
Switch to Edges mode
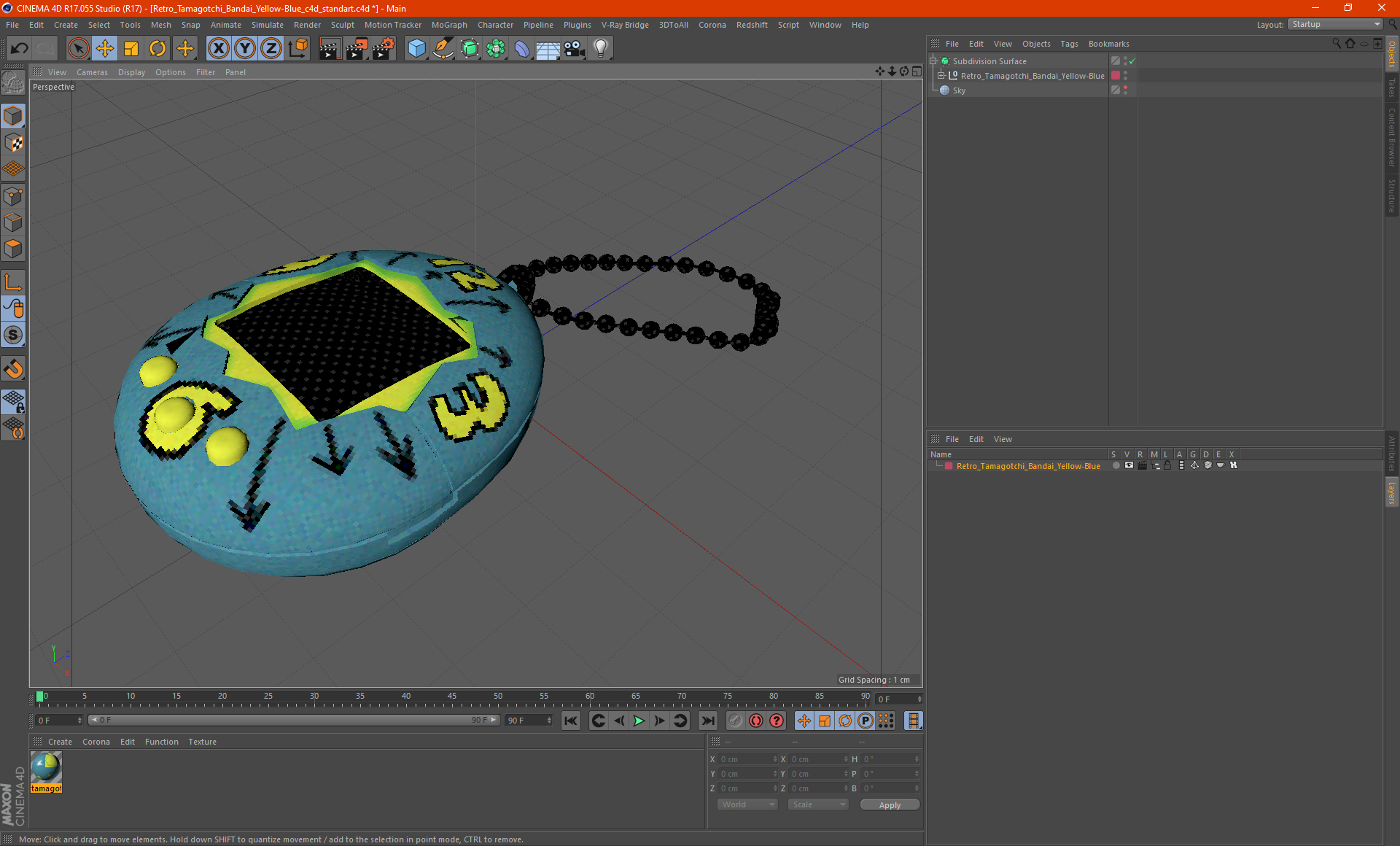13,222
